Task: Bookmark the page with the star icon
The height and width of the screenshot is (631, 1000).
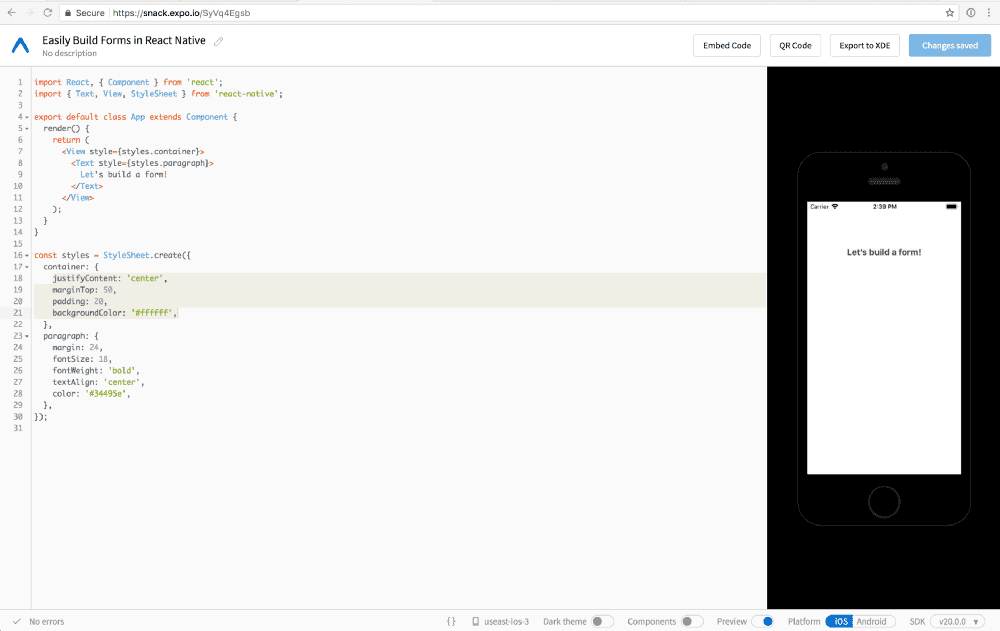Action: [950, 13]
